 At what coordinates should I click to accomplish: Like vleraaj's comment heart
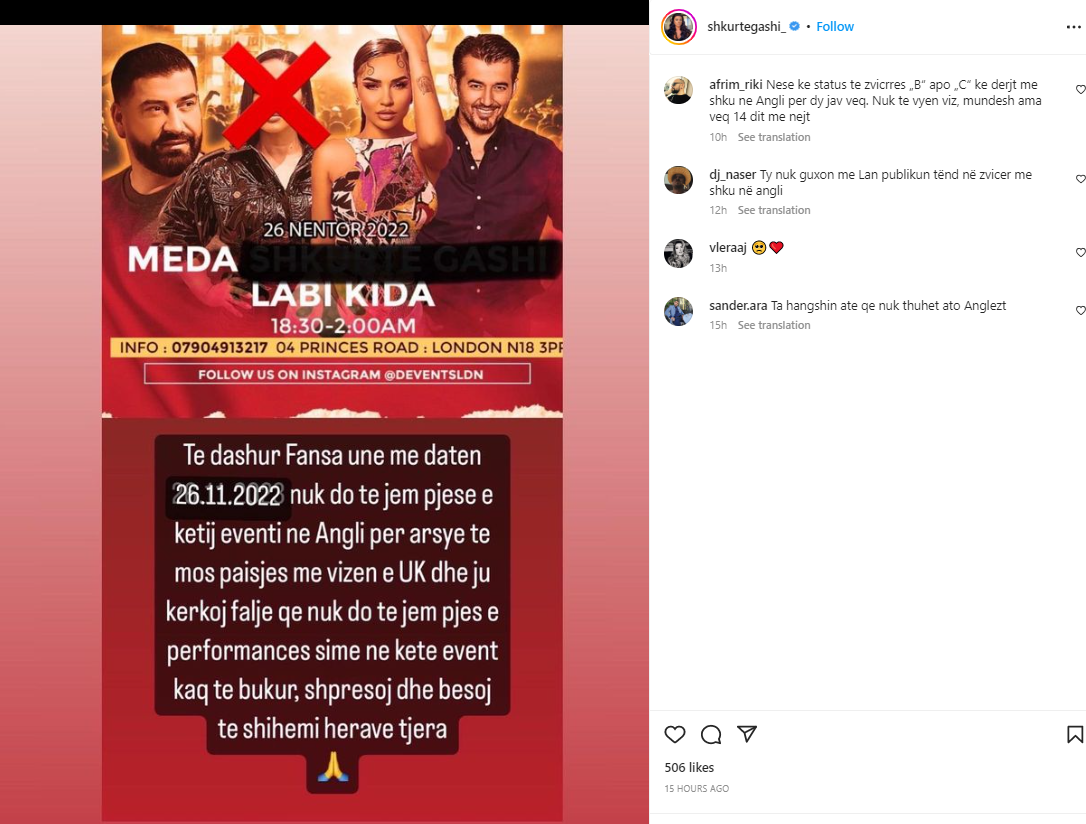tap(1080, 252)
